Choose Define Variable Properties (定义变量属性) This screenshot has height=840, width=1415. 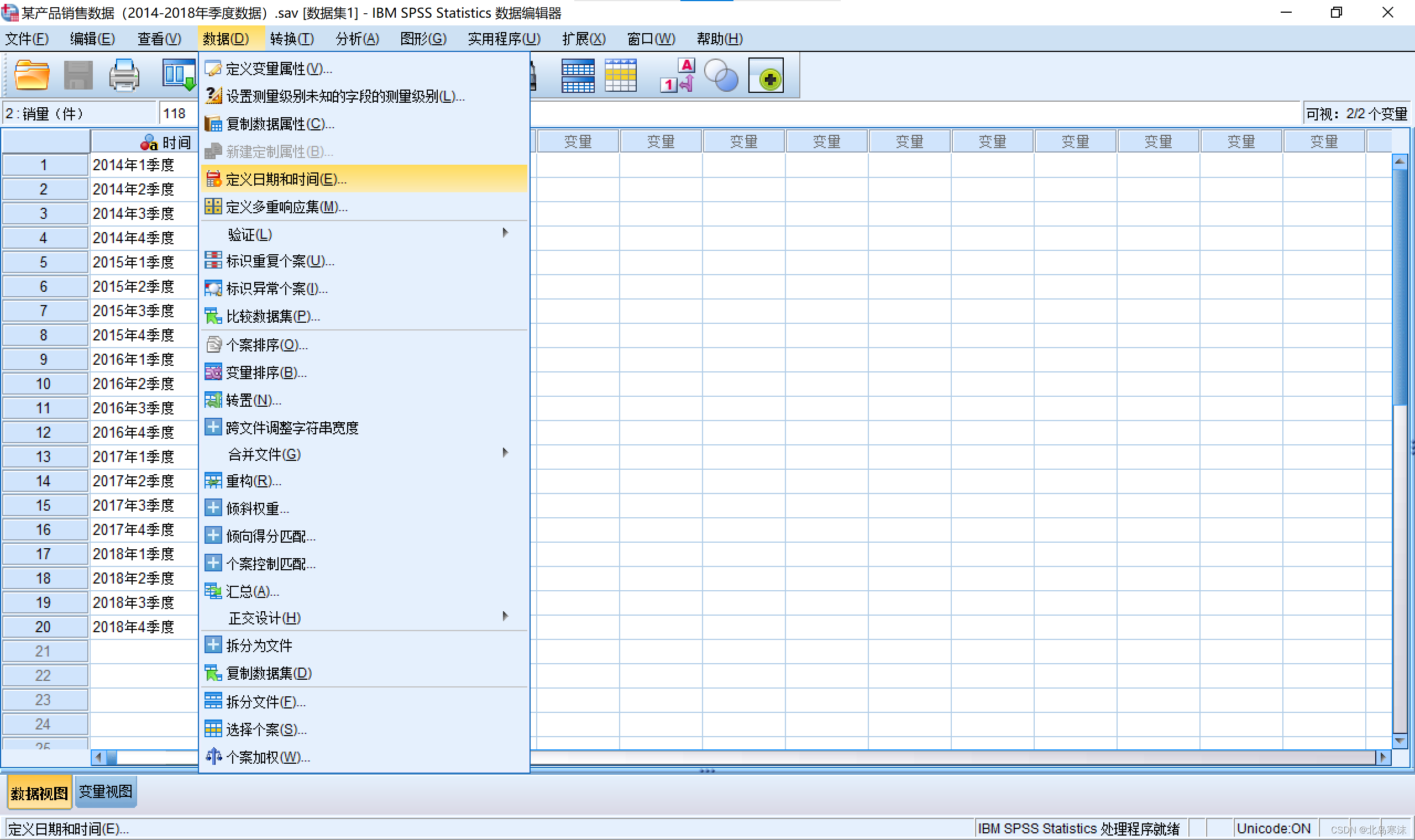pos(364,69)
